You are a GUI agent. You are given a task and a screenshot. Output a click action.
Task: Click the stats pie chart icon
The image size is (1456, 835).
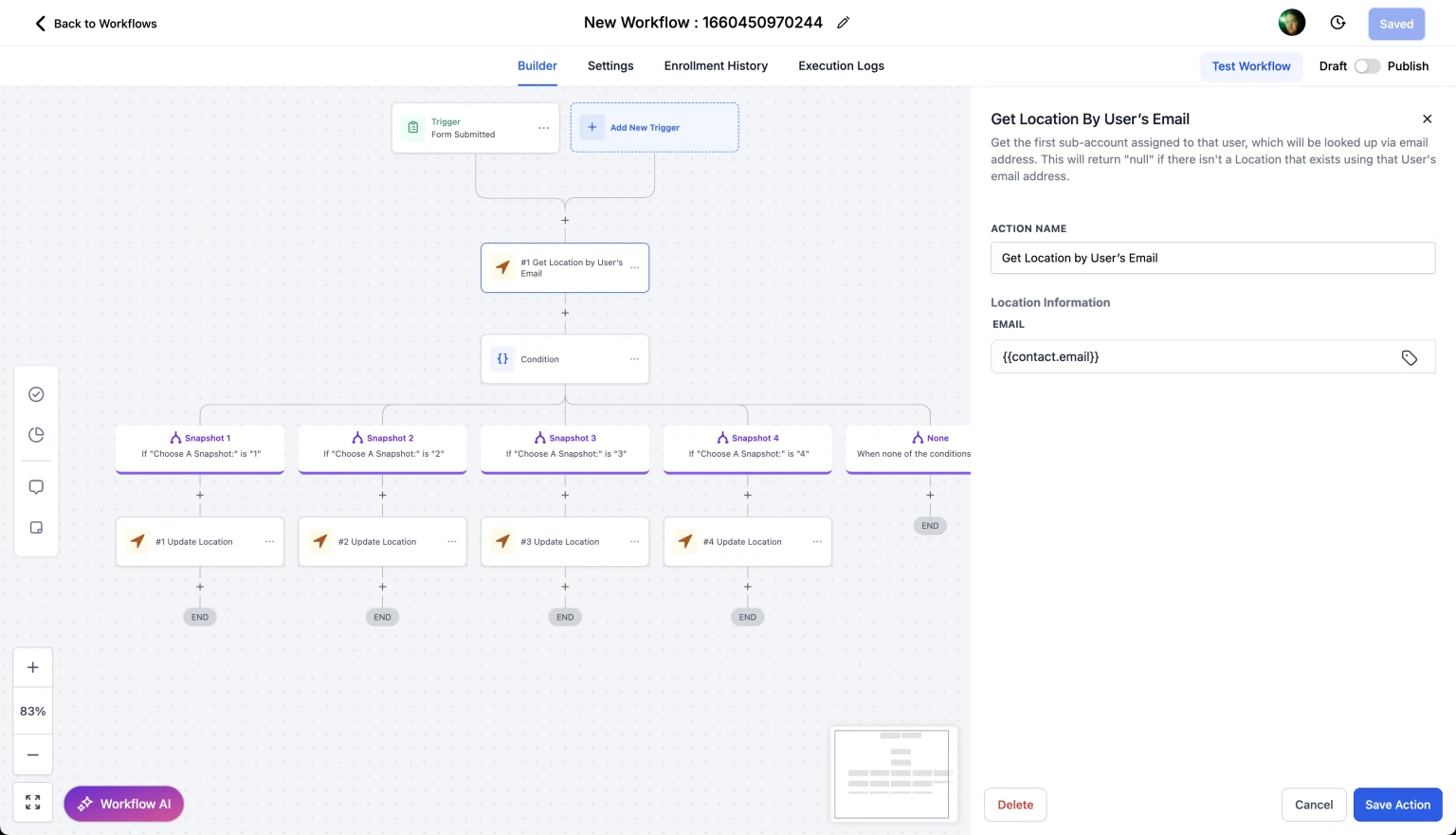click(36, 435)
